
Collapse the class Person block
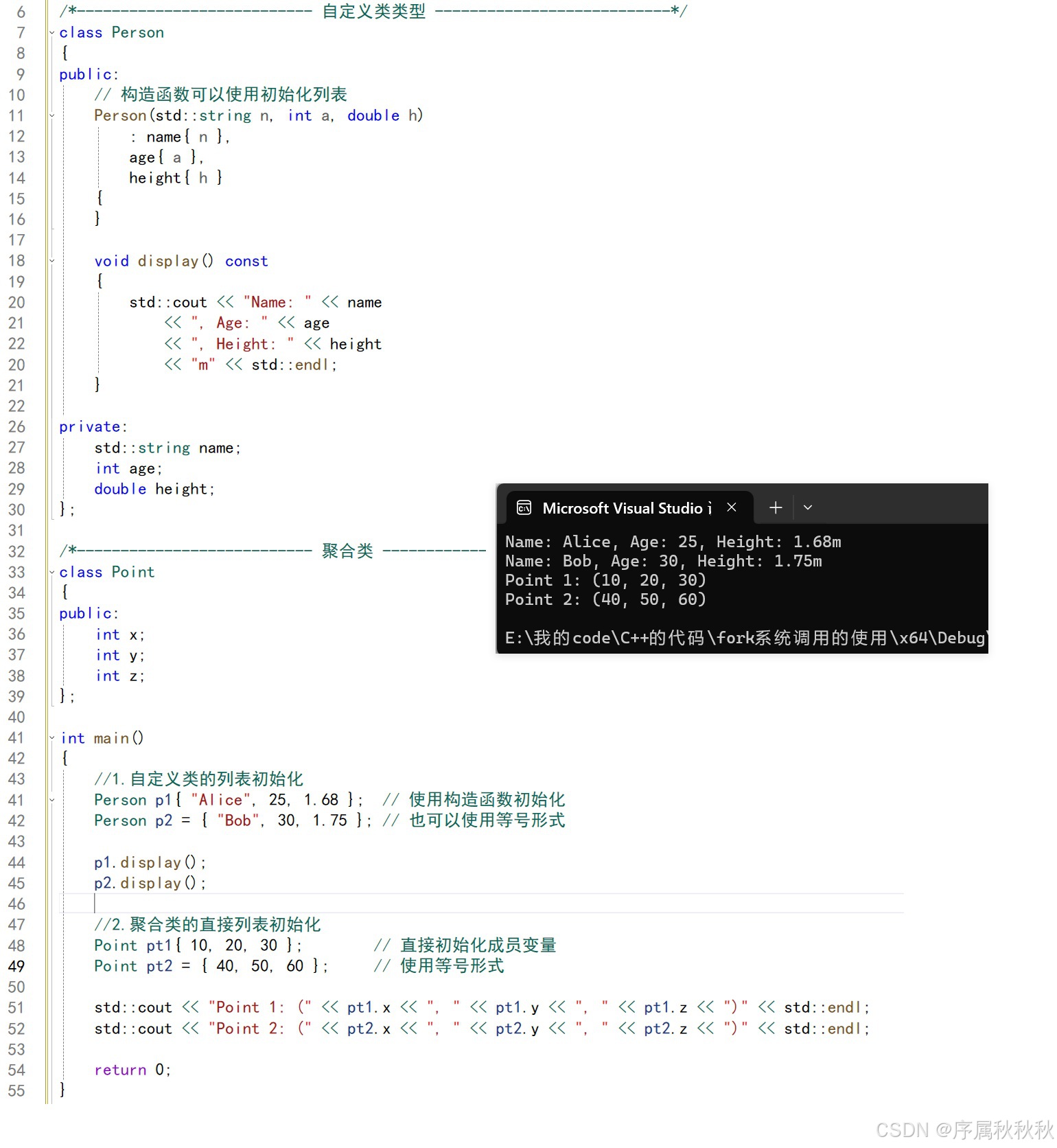[52, 32]
